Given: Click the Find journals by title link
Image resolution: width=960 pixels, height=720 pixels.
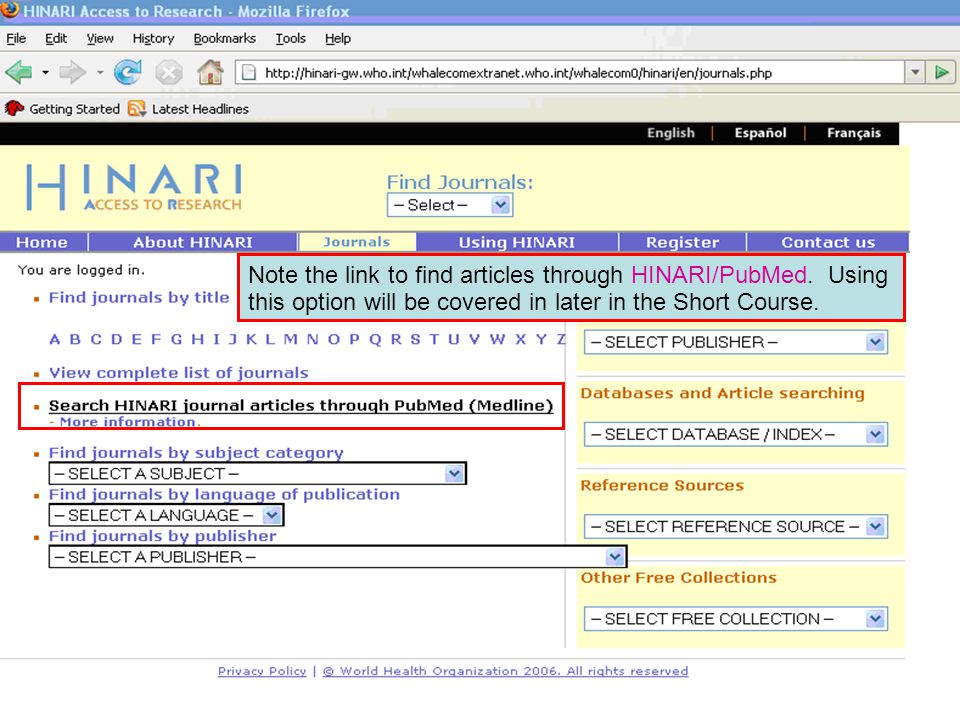Looking at the screenshot, I should click(139, 298).
